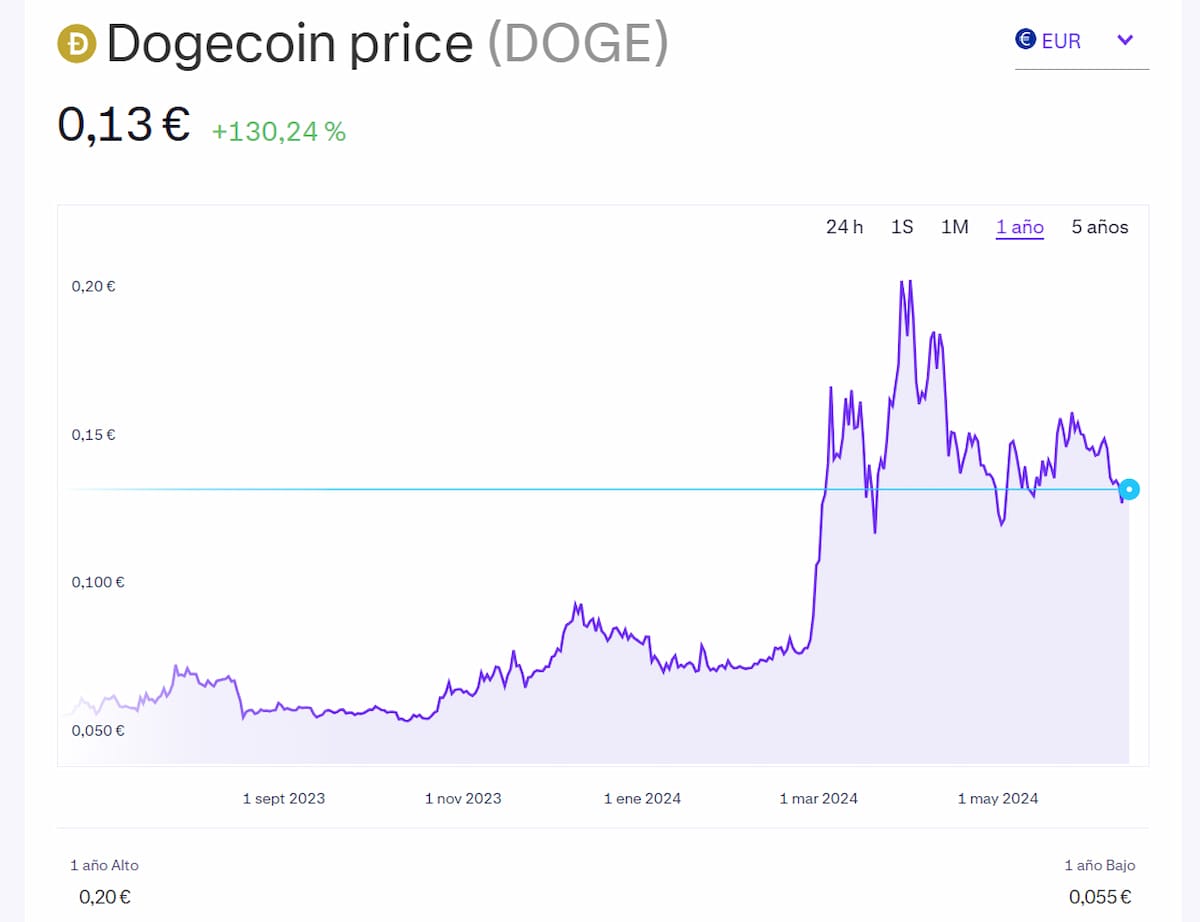Screen dimensions: 1200x922
Task: Click the 1 año Alto label
Action: (105, 865)
